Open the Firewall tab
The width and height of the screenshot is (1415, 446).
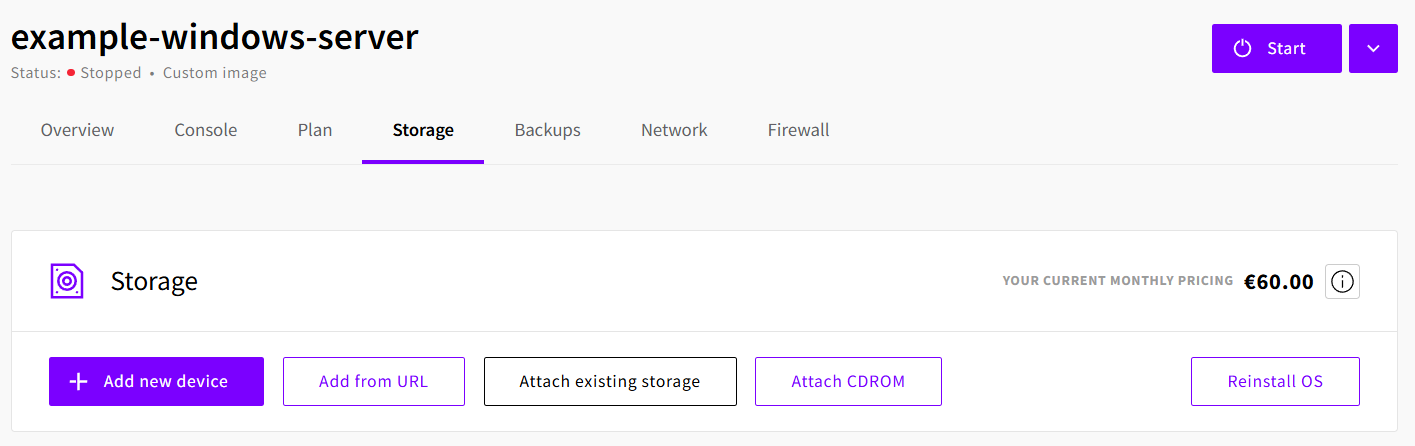798,130
